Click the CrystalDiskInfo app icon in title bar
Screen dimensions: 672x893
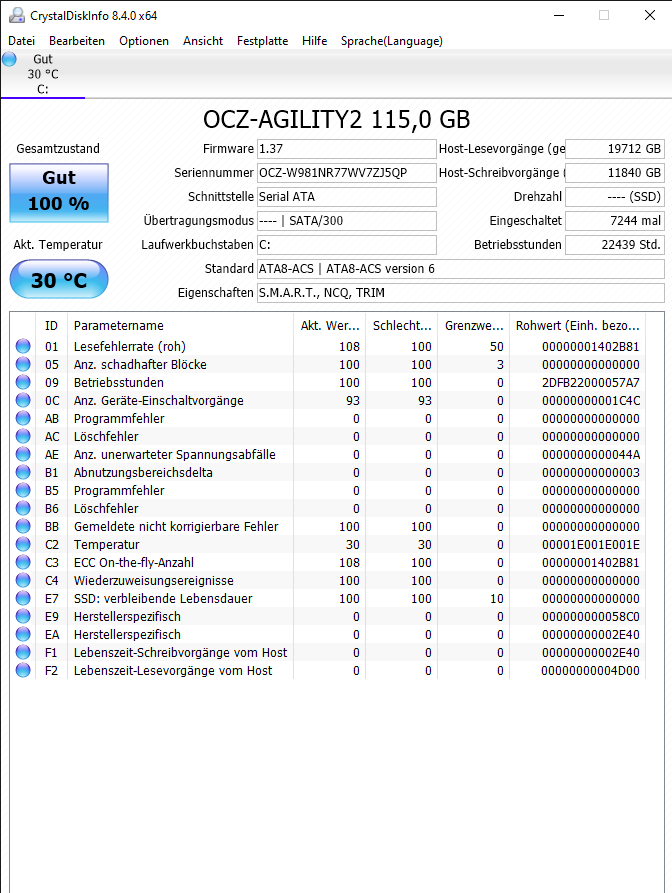point(17,15)
